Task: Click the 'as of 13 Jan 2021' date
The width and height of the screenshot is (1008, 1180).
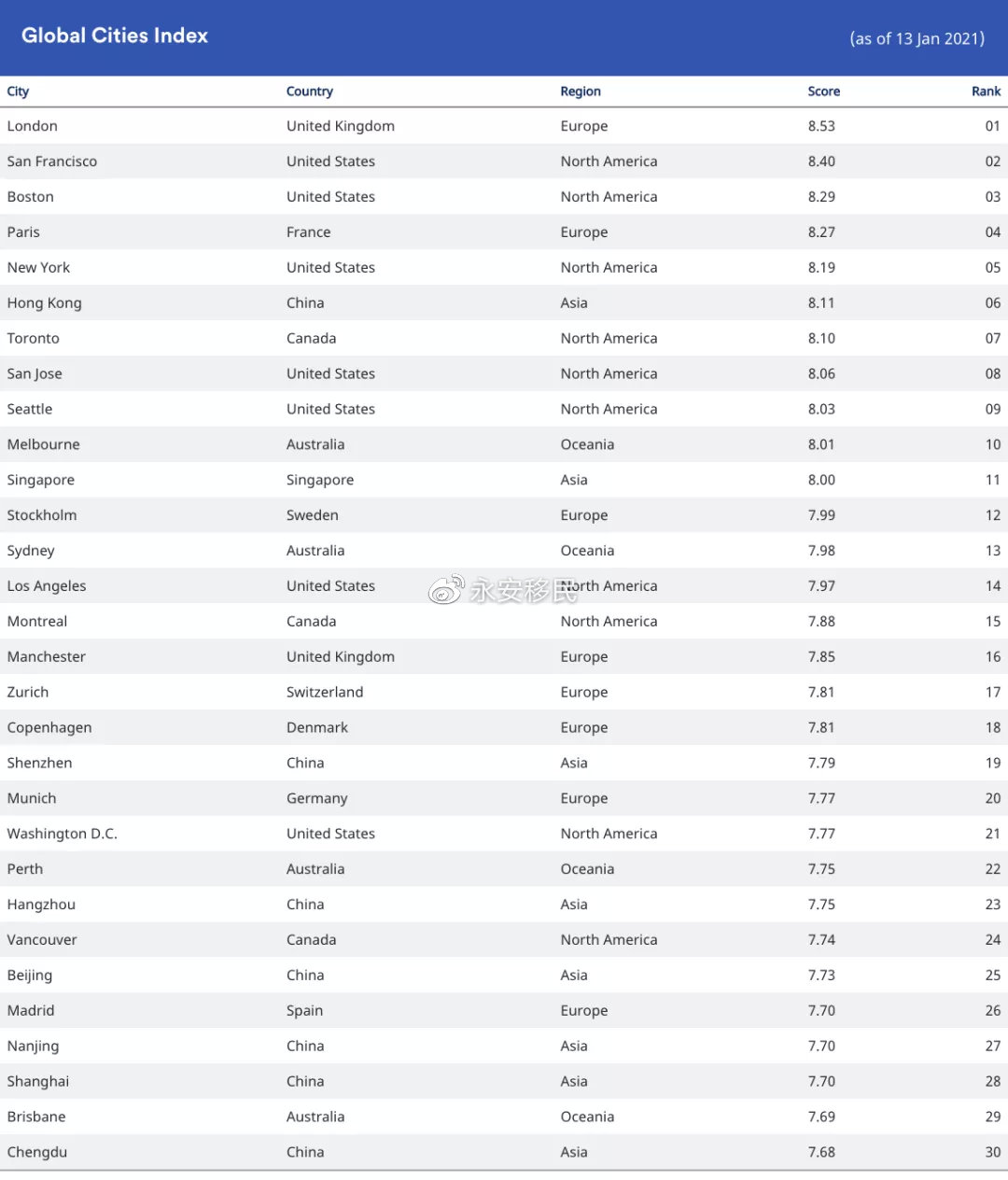Action: 917,38
